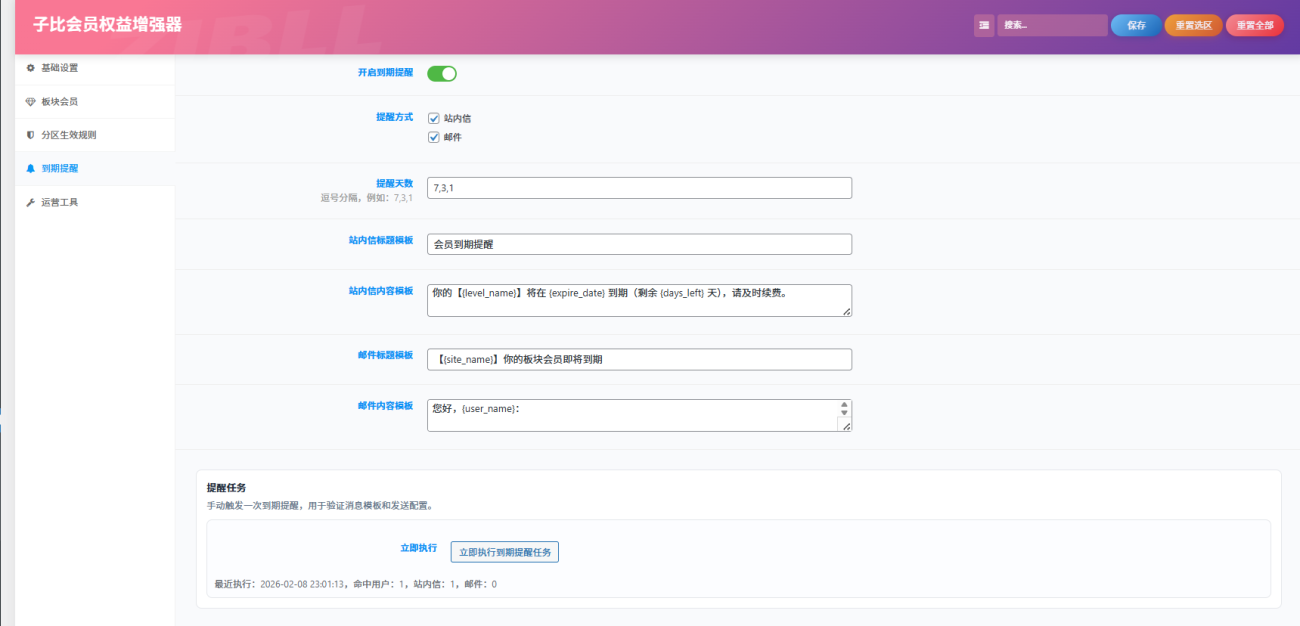Screen dimensions: 1300x626
Task: Click the shield icon beside 分区生效规则
Action: 30,135
